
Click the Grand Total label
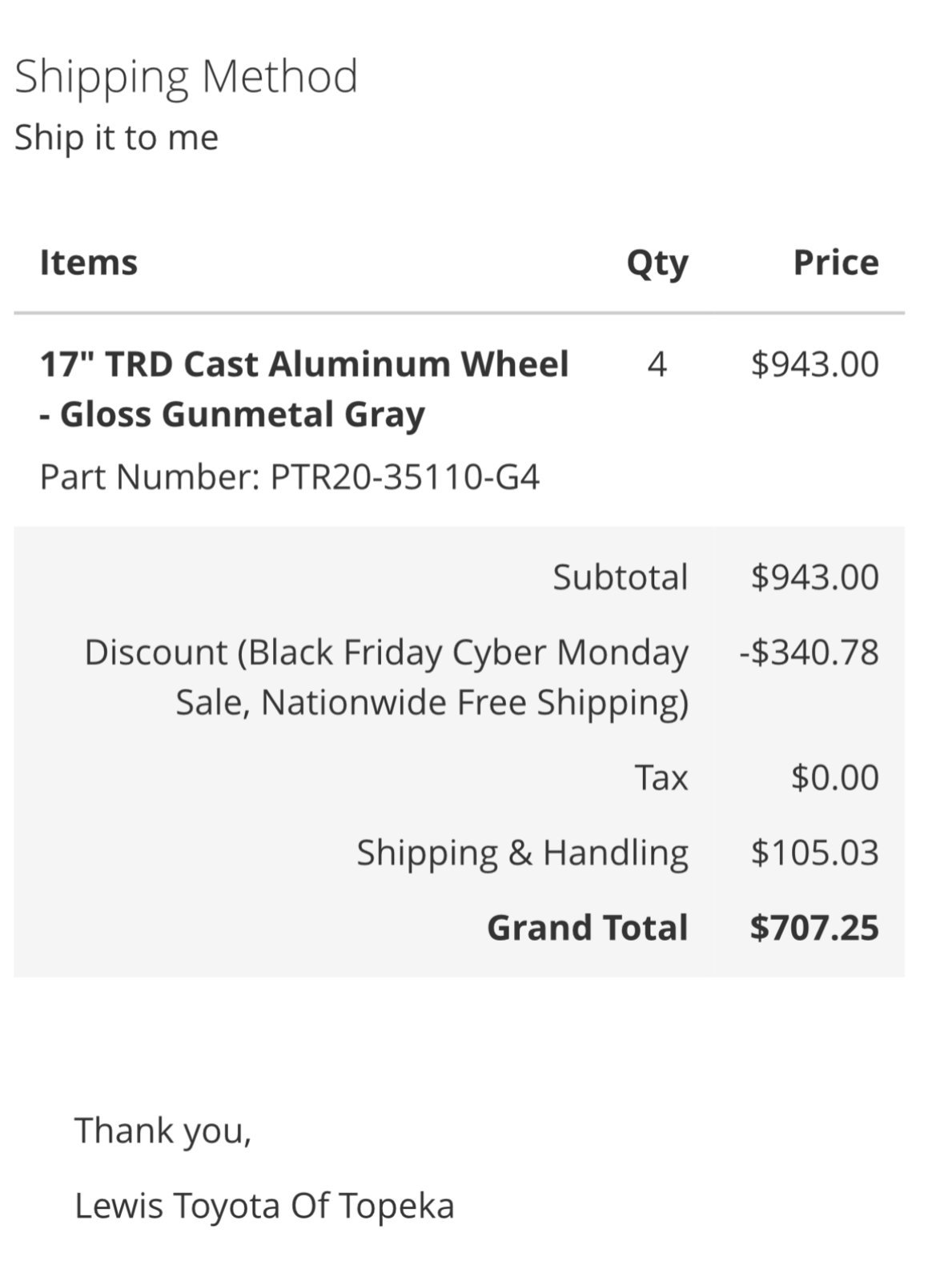pos(588,928)
